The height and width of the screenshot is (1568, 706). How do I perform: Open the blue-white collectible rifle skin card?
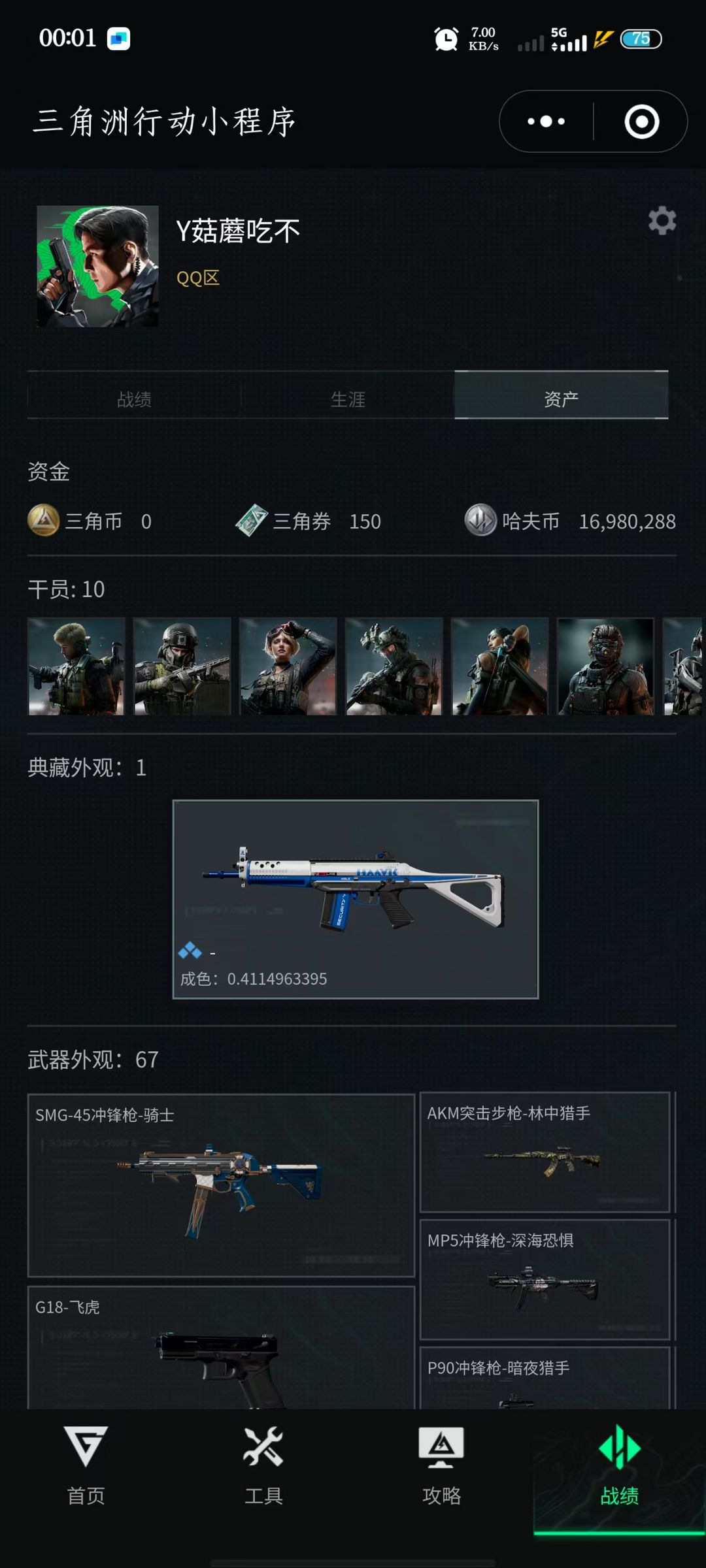point(355,899)
